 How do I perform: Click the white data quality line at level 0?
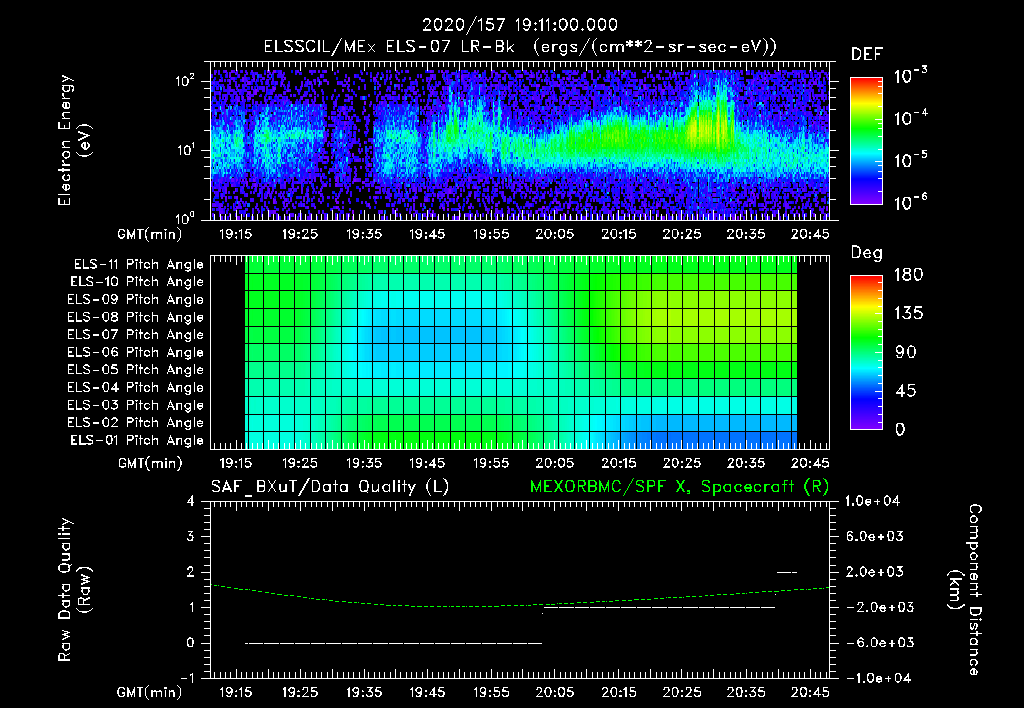coord(393,643)
